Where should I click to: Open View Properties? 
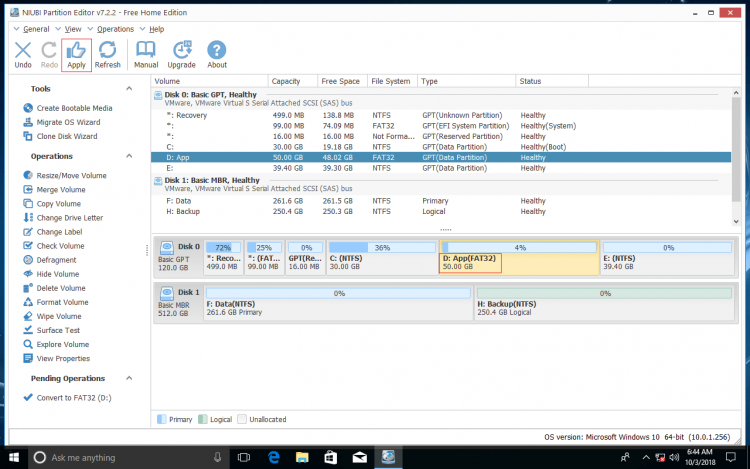[56, 359]
